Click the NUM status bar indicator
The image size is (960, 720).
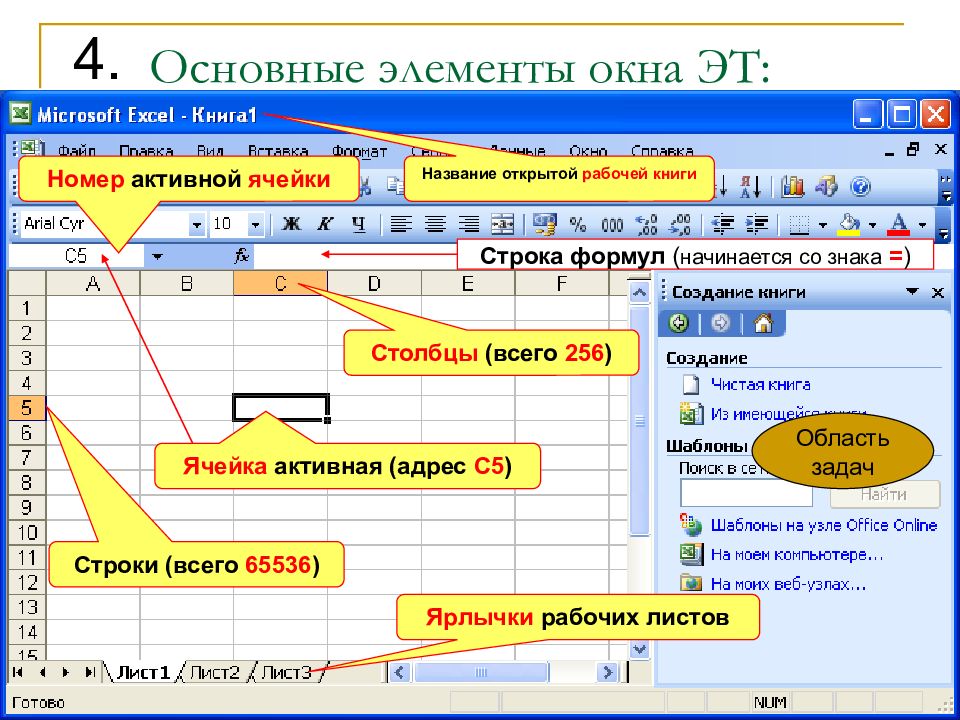(770, 702)
